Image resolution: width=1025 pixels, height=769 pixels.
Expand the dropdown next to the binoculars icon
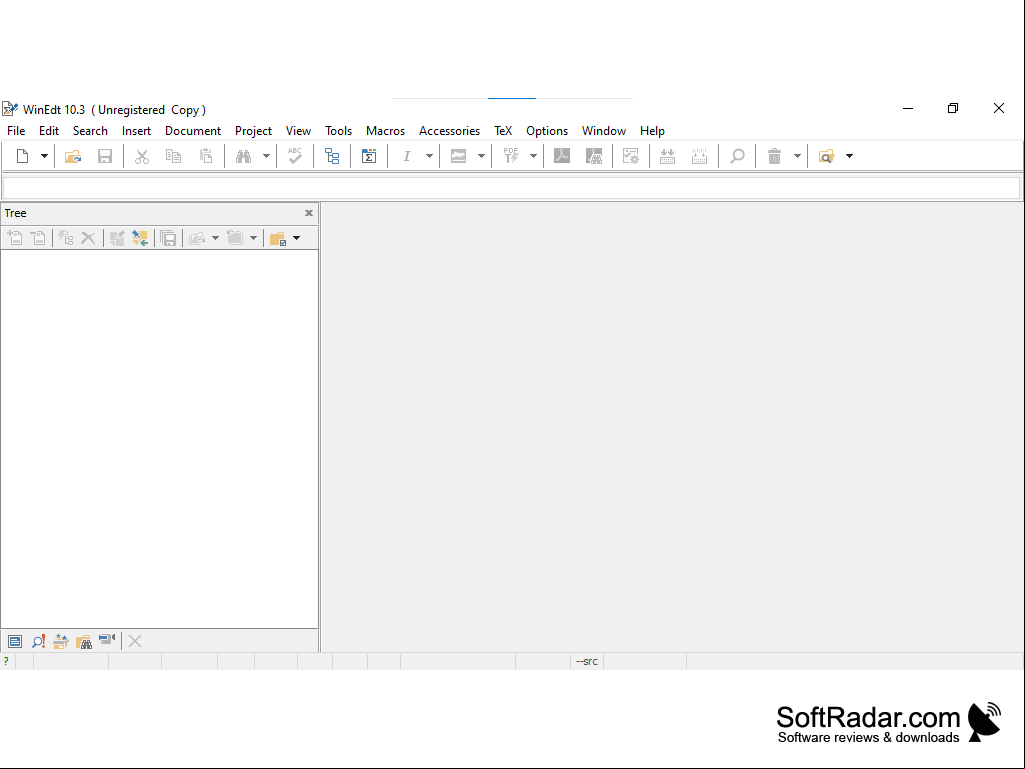[x=266, y=156]
